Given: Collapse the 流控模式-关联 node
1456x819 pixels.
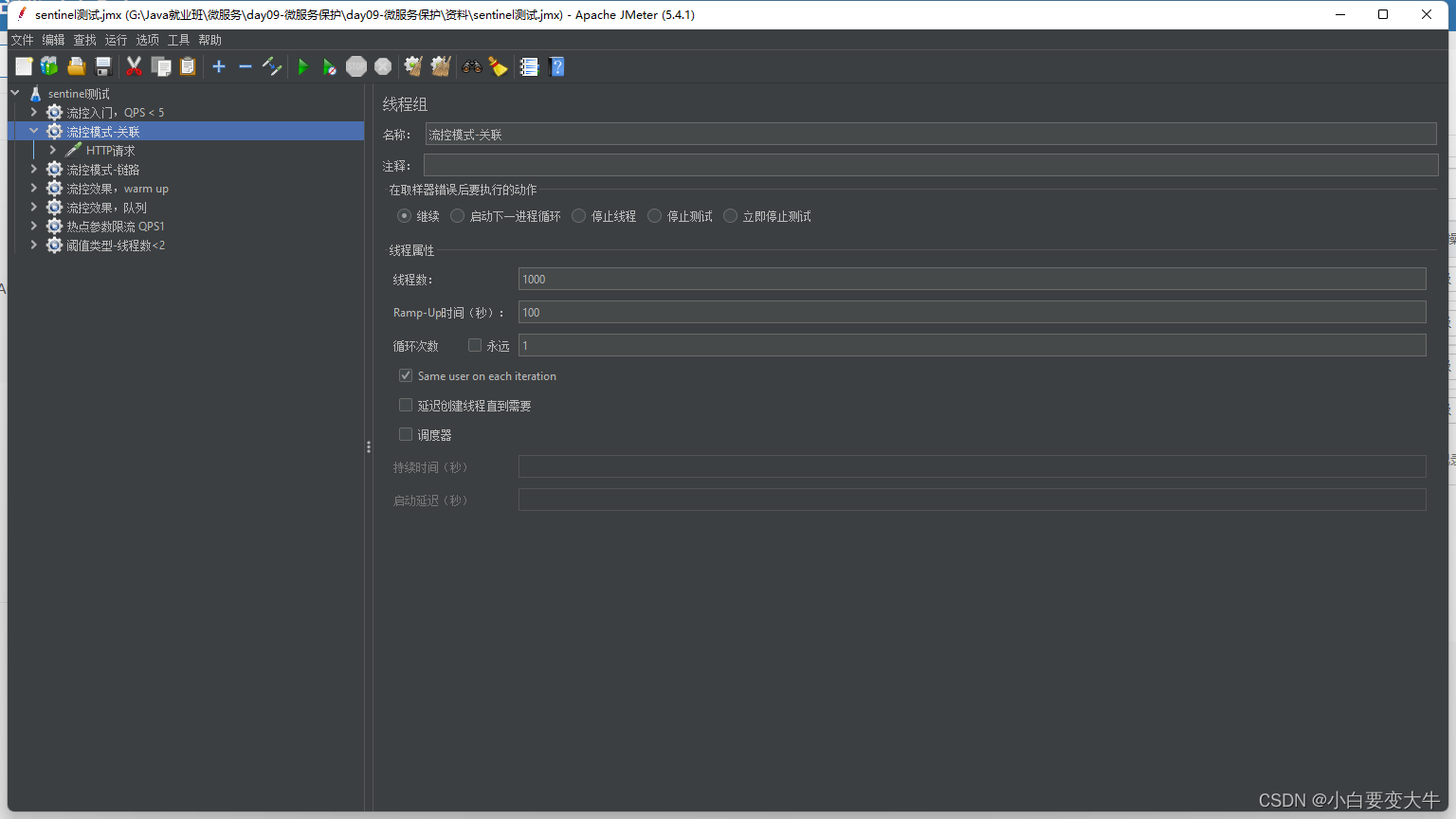Looking at the screenshot, I should coord(34,131).
